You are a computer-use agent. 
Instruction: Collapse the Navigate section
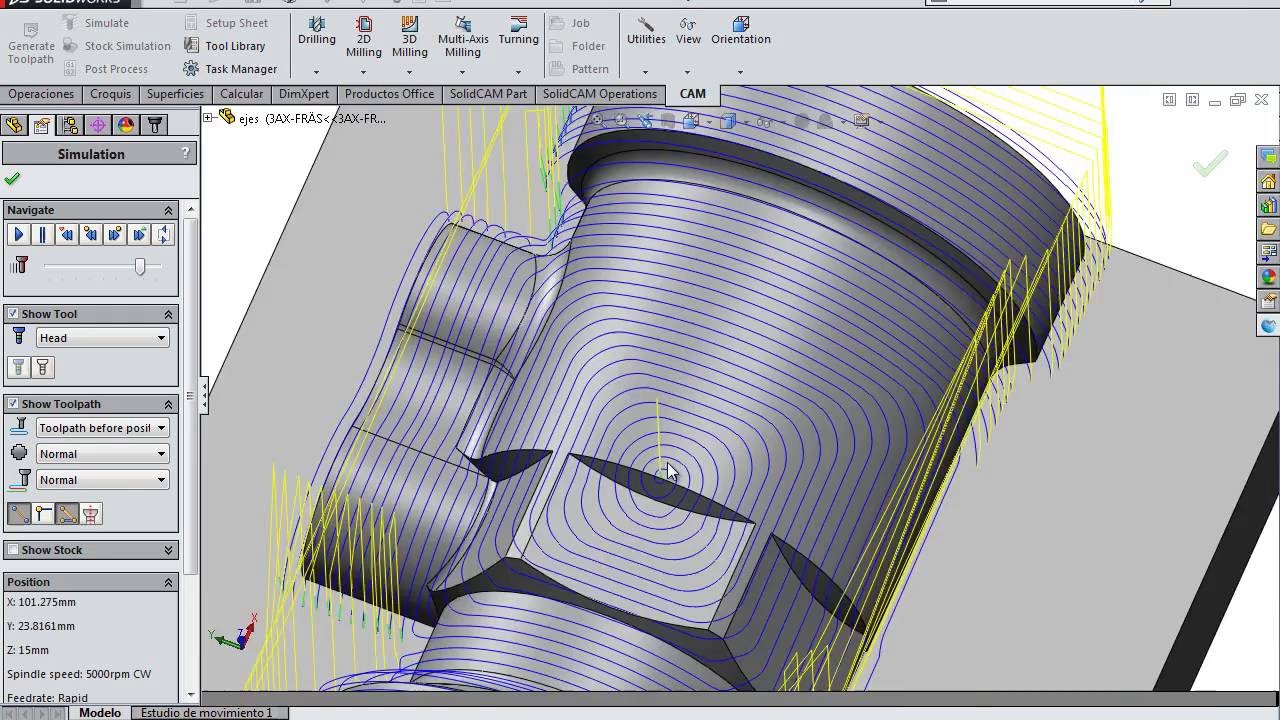[x=168, y=210]
